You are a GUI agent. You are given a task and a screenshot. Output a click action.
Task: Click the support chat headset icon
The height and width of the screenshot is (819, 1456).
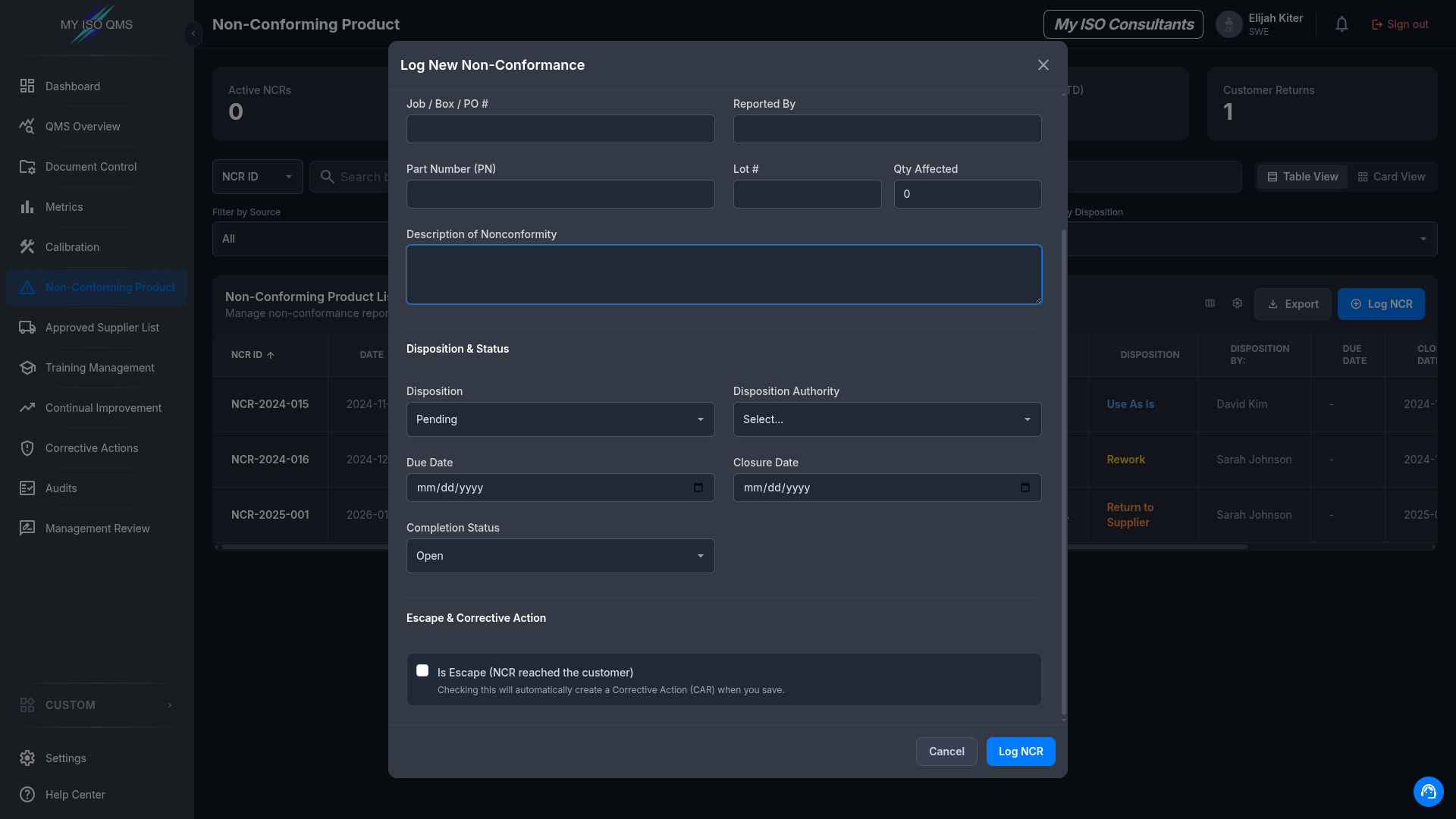coord(1428,792)
